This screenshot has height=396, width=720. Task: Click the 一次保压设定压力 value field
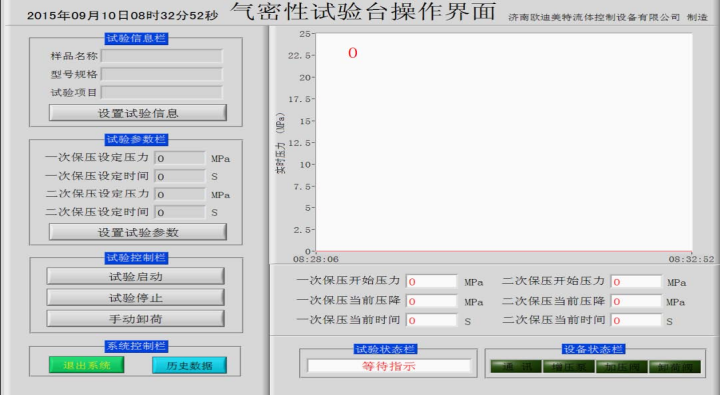(180, 158)
